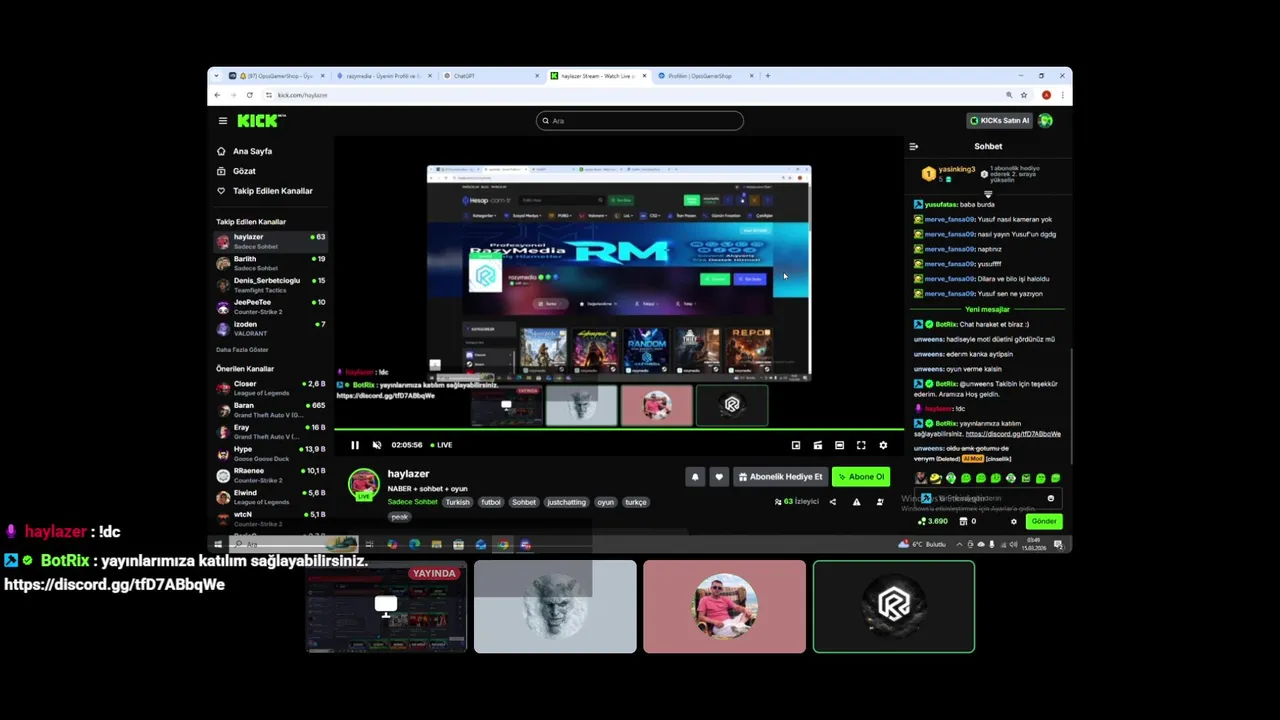This screenshot has width=1280, height=720.
Task: Open Windows Start menu
Action: [218, 545]
